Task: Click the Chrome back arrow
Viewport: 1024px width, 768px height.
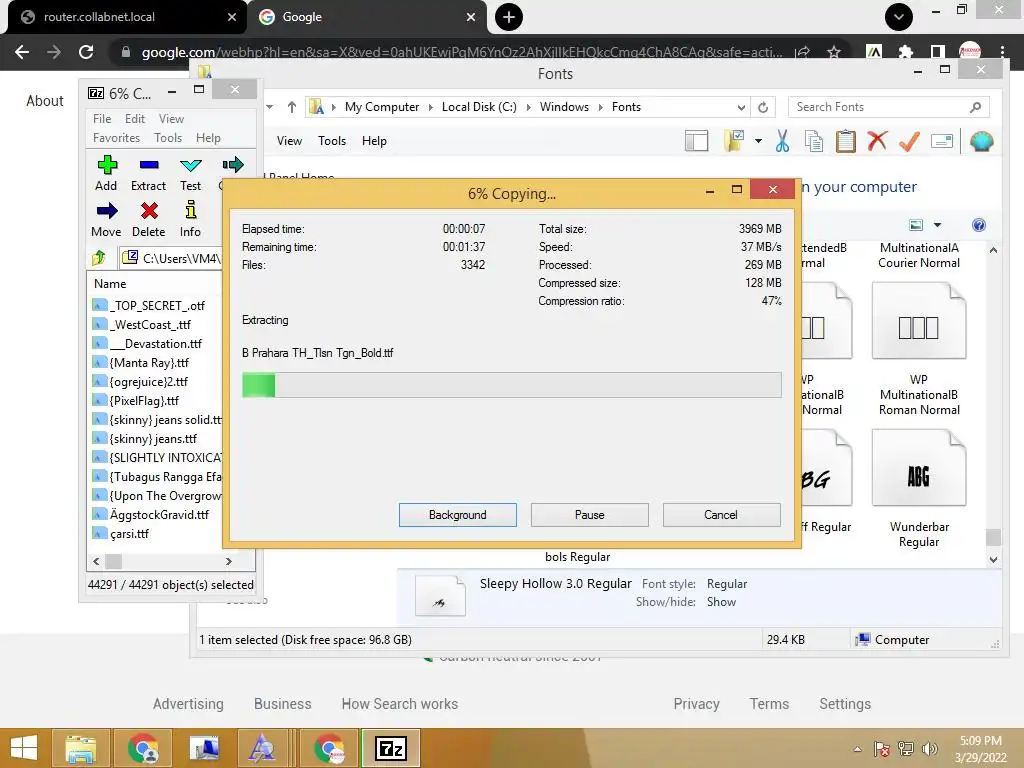Action: (22, 52)
